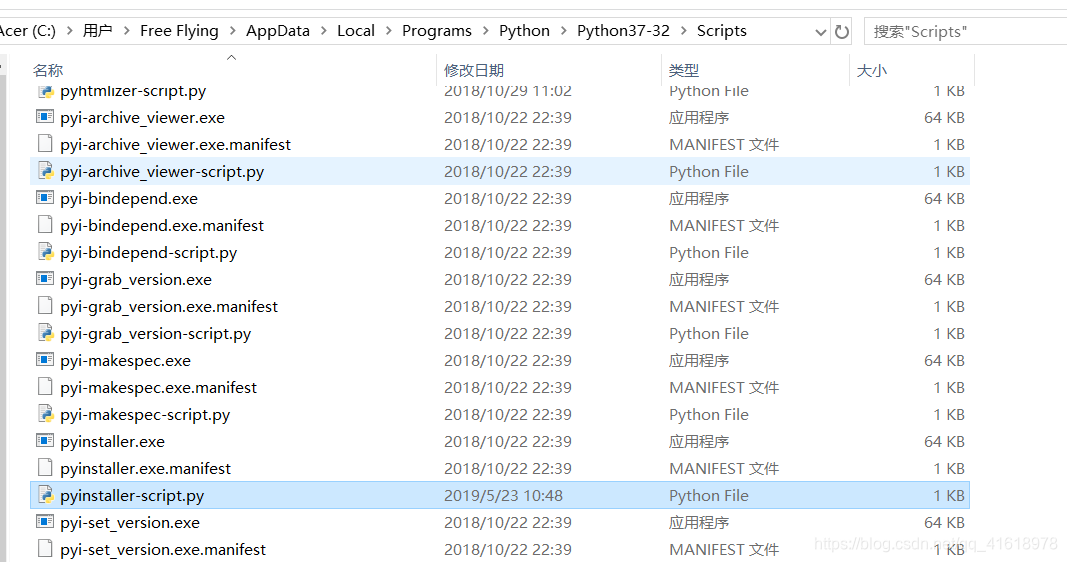Expand the chevron after Acer (C:)
1067x562 pixels.
coord(69,31)
